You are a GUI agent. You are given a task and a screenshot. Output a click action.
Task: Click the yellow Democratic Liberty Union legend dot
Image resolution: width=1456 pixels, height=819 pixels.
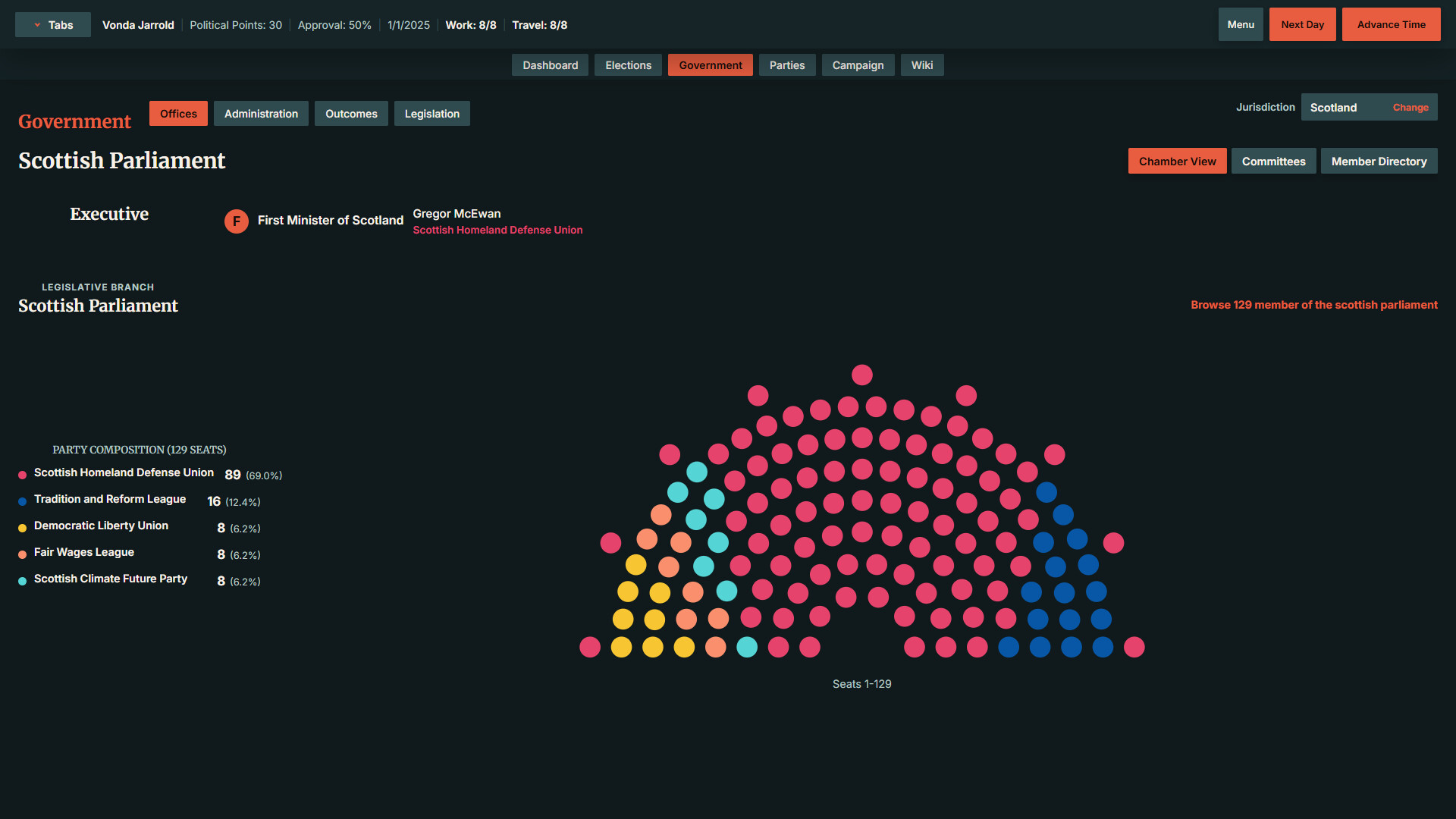click(x=23, y=528)
